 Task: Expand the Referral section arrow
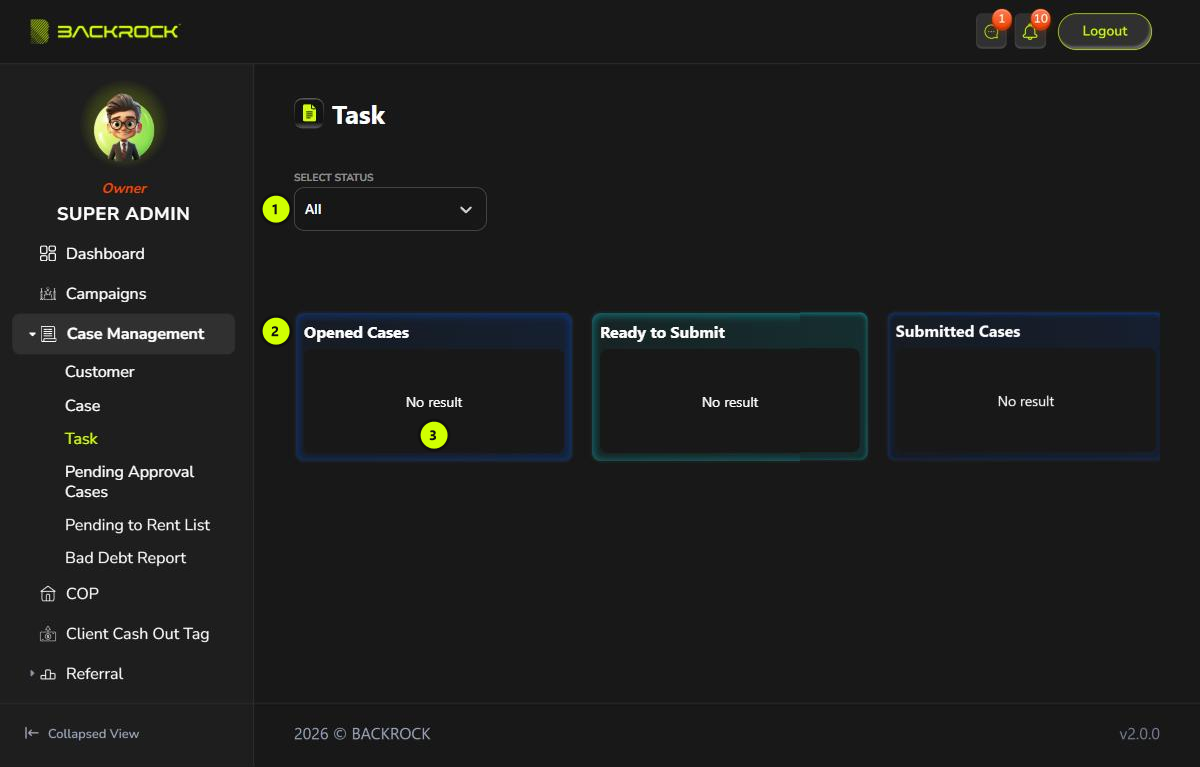(32, 674)
